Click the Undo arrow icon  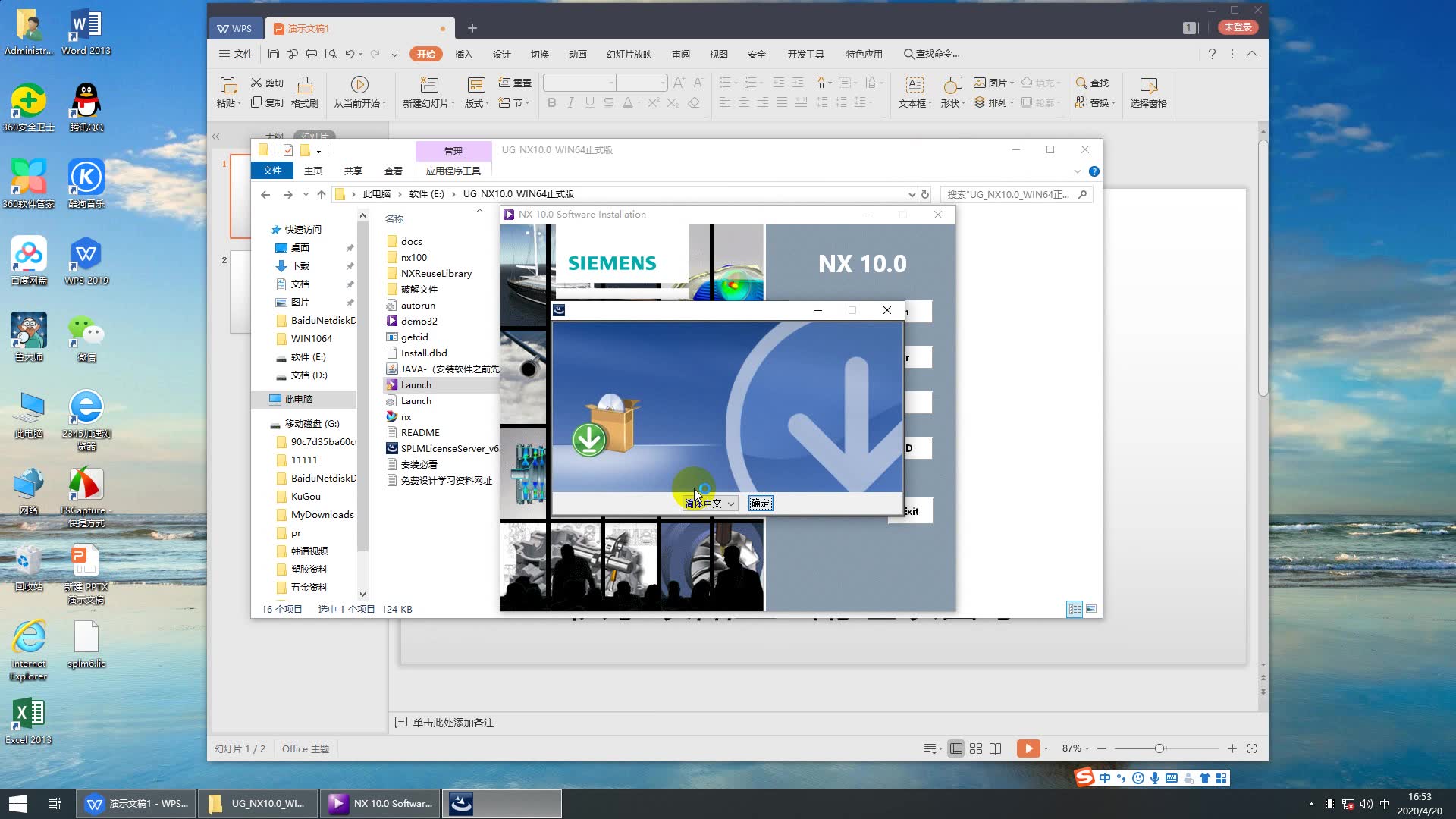350,54
